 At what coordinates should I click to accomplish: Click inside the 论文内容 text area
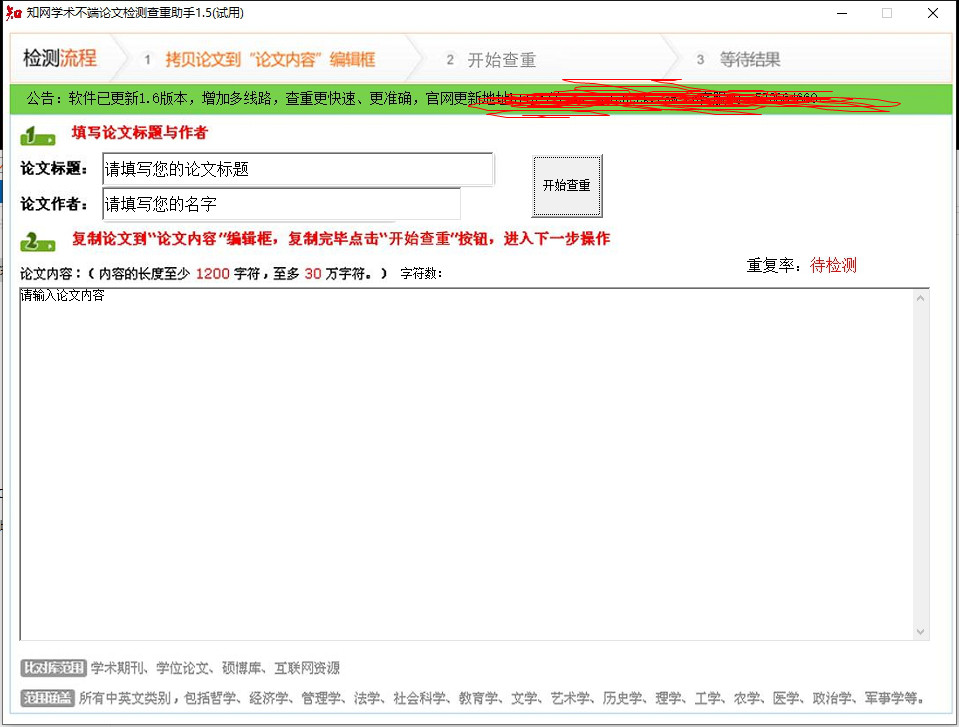click(466, 464)
